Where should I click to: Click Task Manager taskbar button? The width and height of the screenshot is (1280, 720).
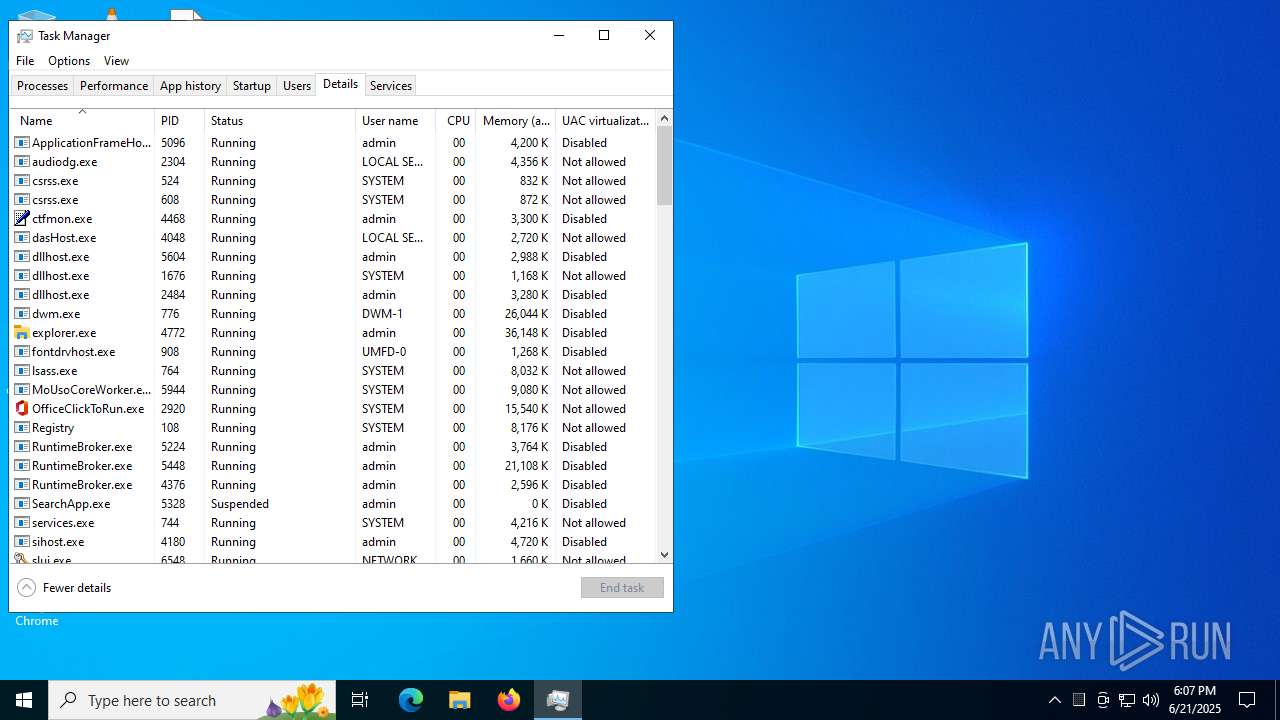[x=558, y=700]
